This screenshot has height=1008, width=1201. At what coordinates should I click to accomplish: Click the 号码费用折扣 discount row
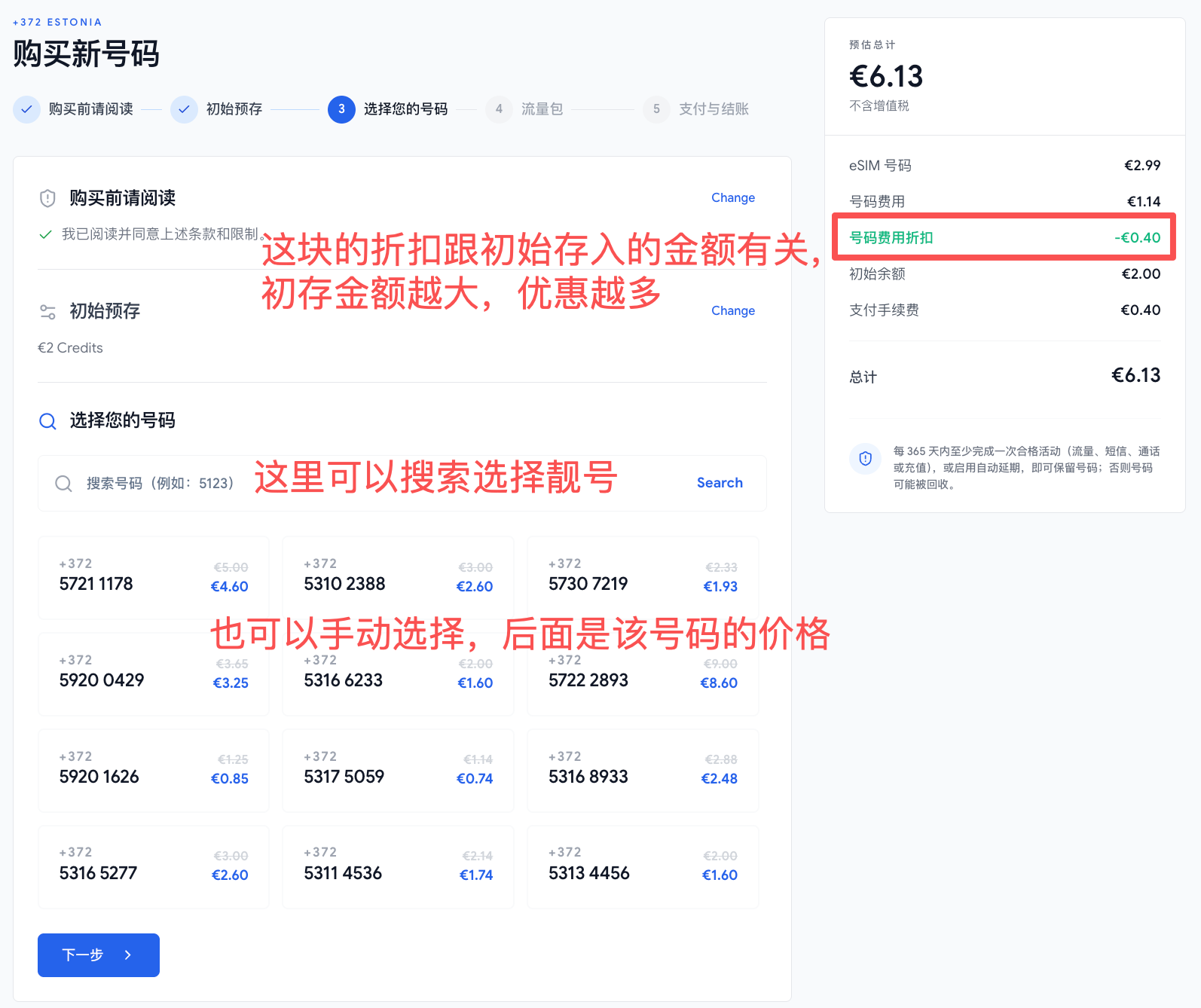point(1004,237)
